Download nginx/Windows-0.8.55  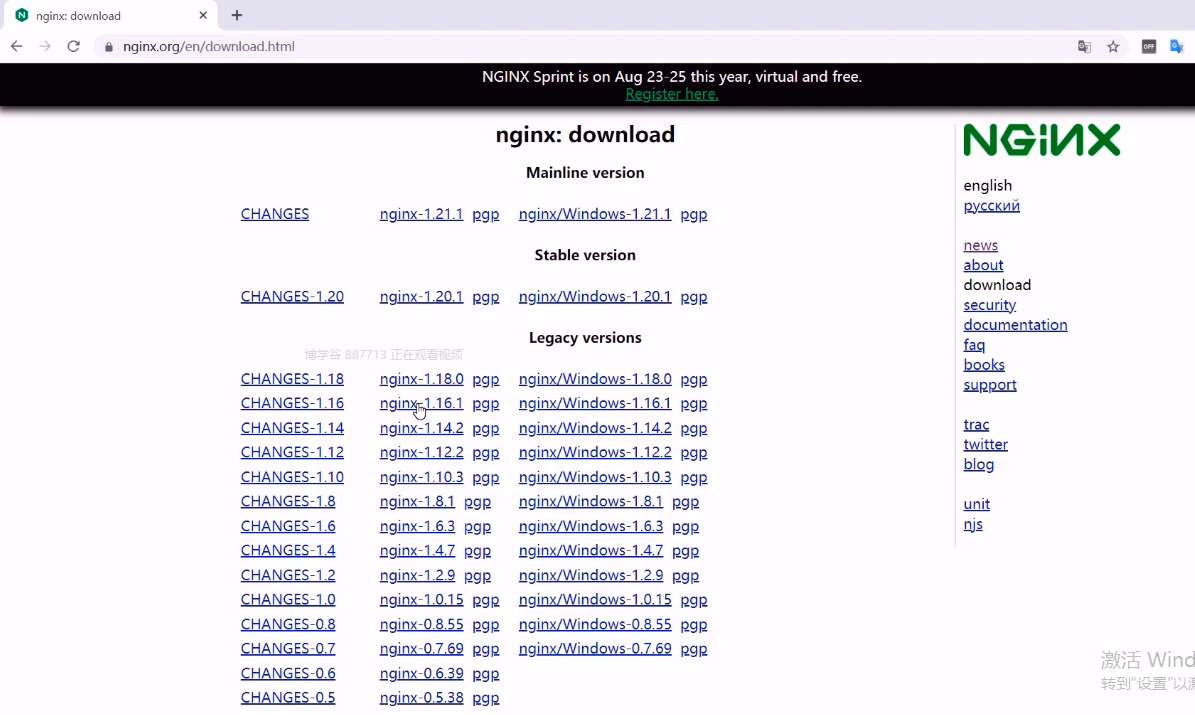click(595, 624)
